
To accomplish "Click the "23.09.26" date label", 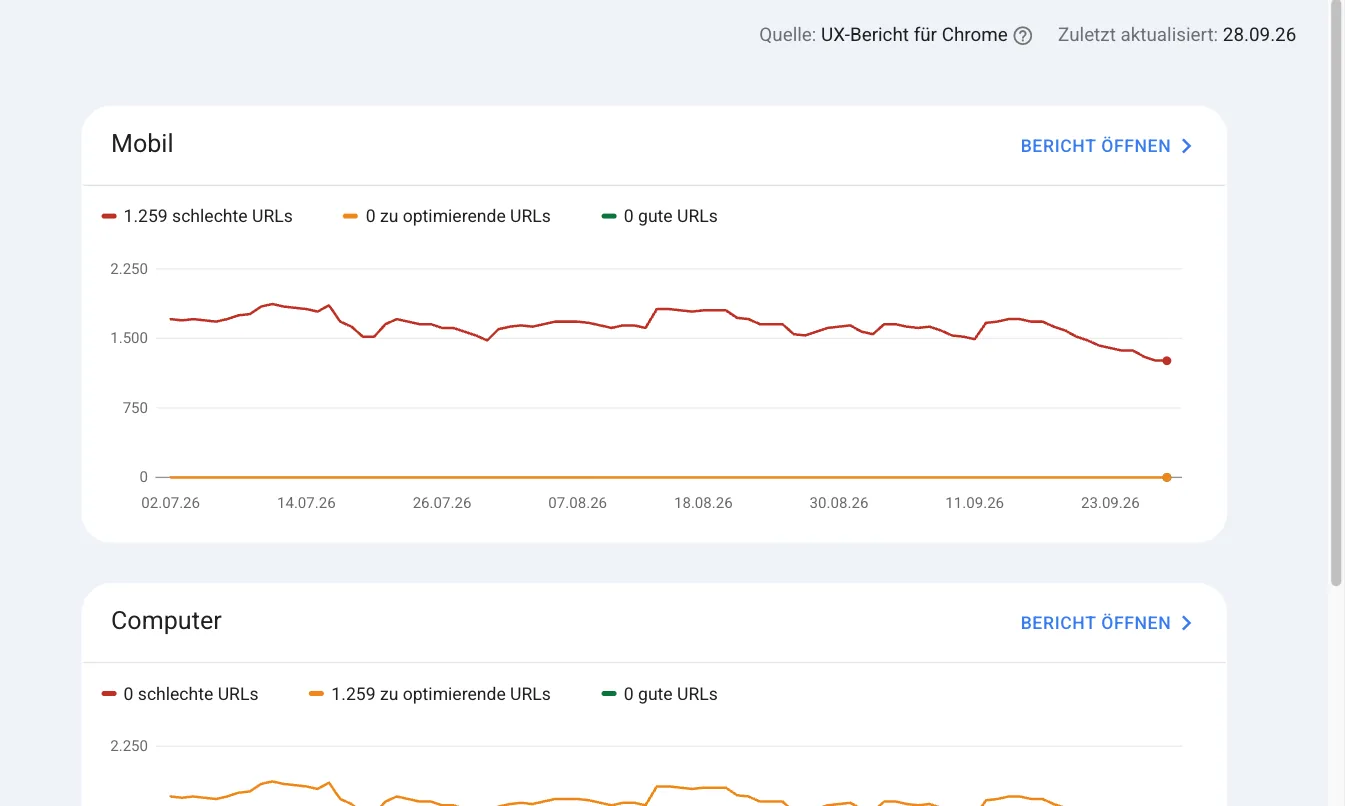I will click(1110, 503).
